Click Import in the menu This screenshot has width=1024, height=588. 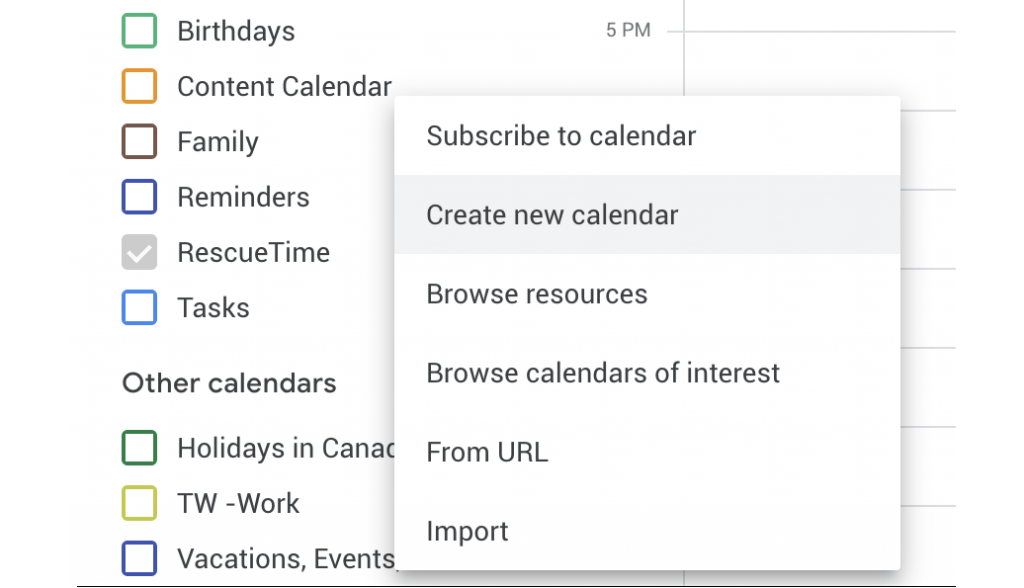467,531
